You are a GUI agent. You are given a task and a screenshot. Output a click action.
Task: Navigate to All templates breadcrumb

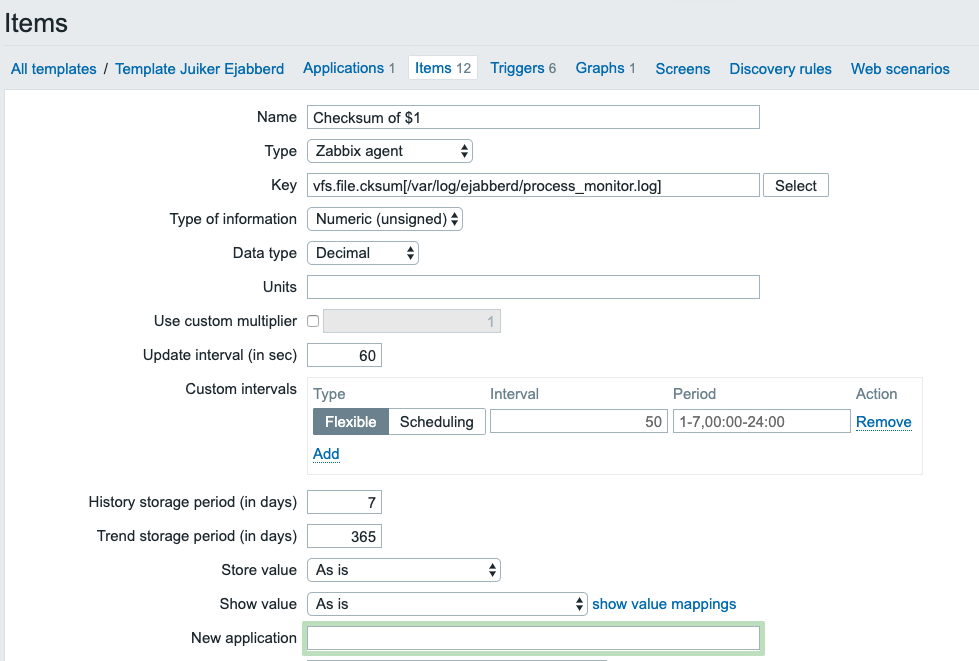pyautogui.click(x=53, y=69)
